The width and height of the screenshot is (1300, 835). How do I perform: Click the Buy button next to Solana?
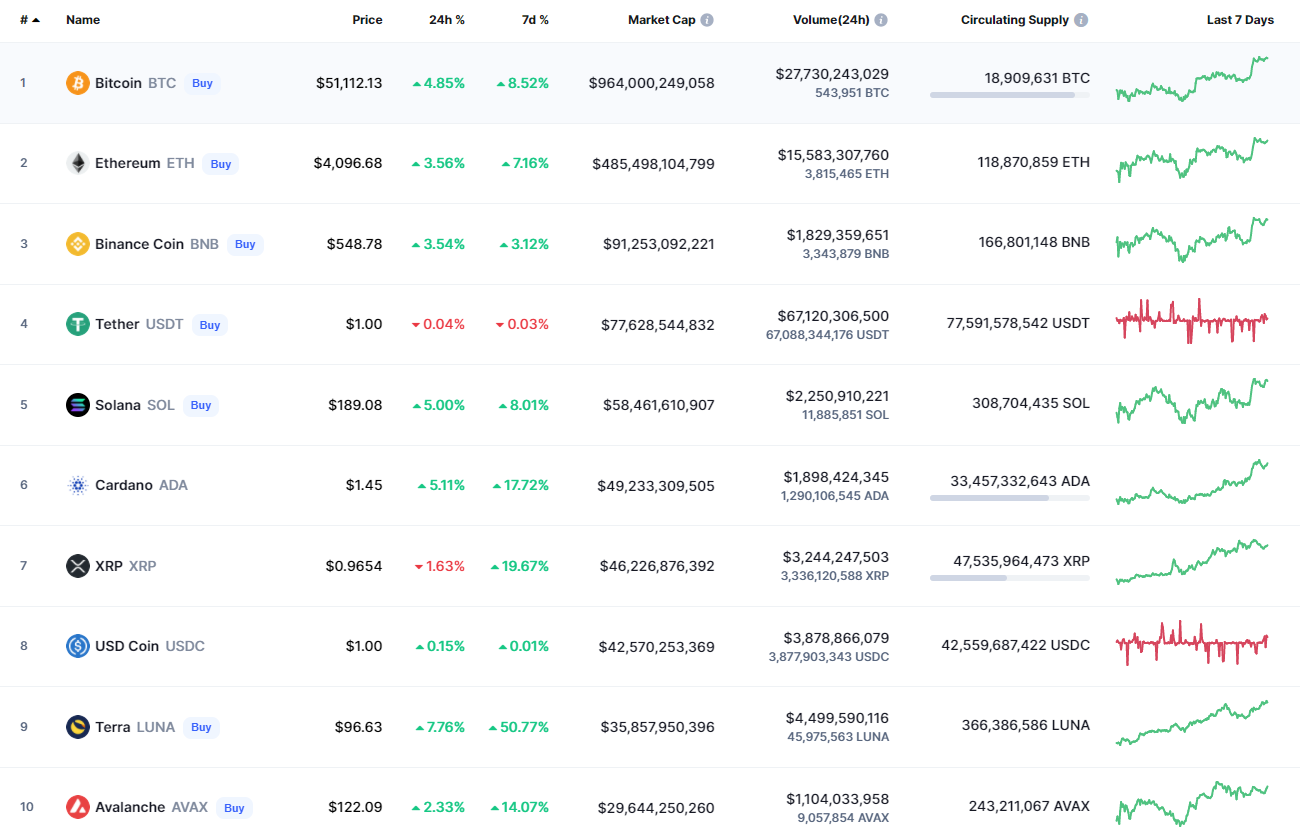pyautogui.click(x=201, y=405)
